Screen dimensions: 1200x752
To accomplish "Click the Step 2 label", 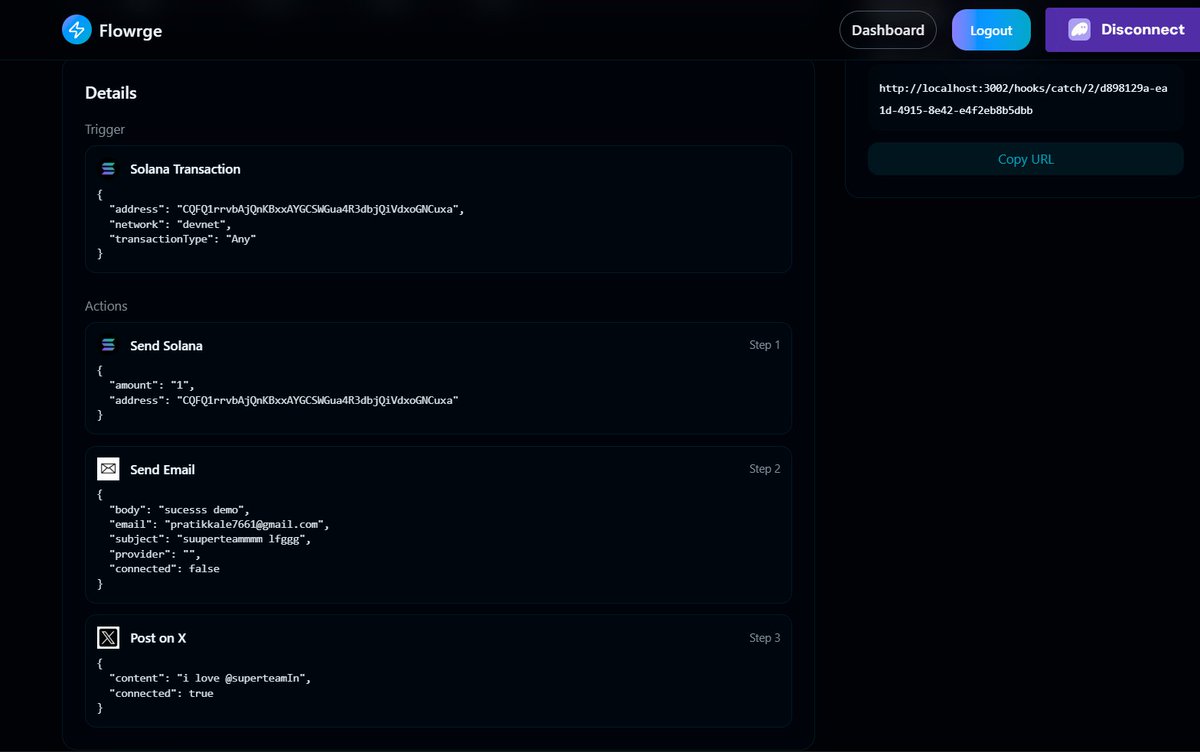I will coord(765,469).
